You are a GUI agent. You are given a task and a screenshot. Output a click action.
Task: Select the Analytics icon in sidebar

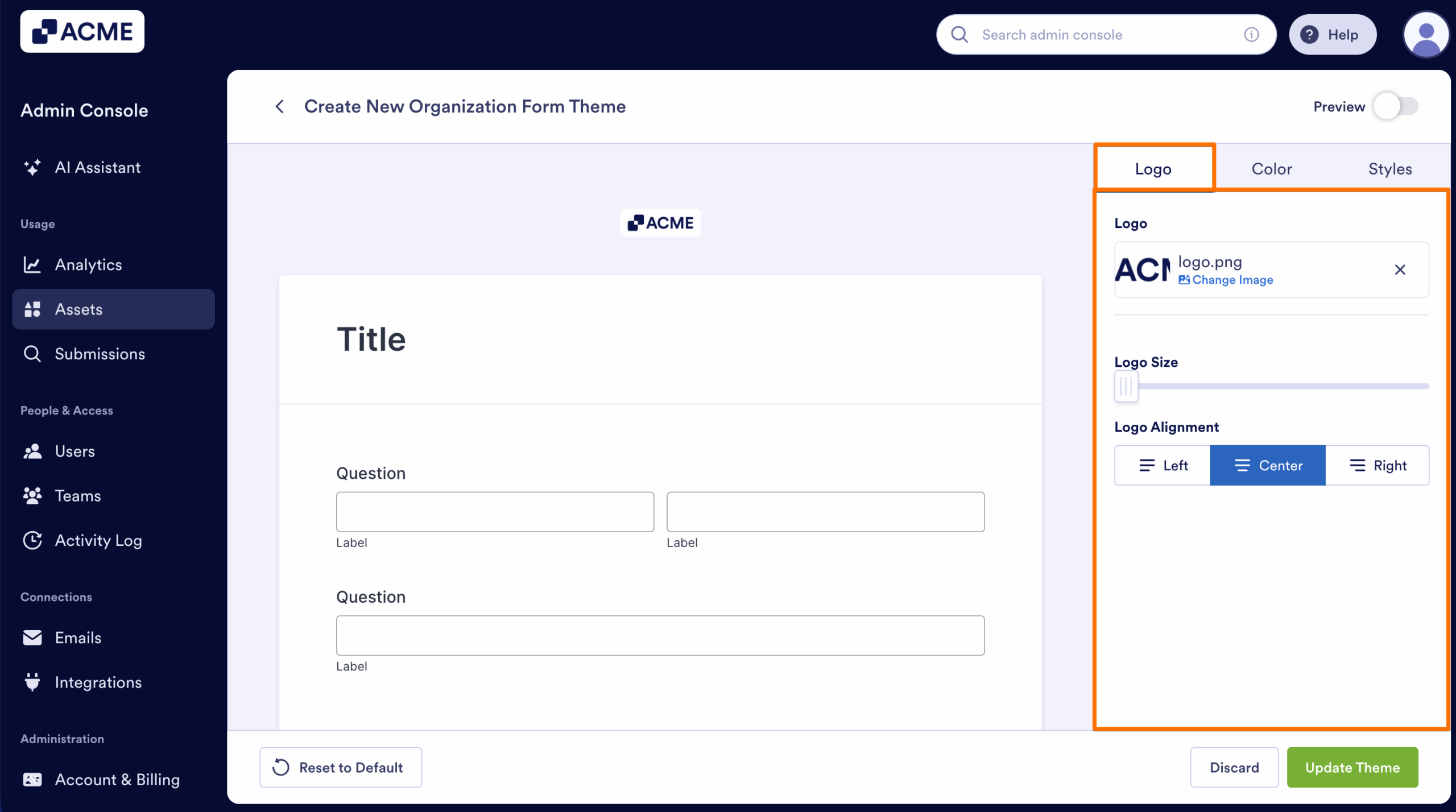tap(32, 264)
